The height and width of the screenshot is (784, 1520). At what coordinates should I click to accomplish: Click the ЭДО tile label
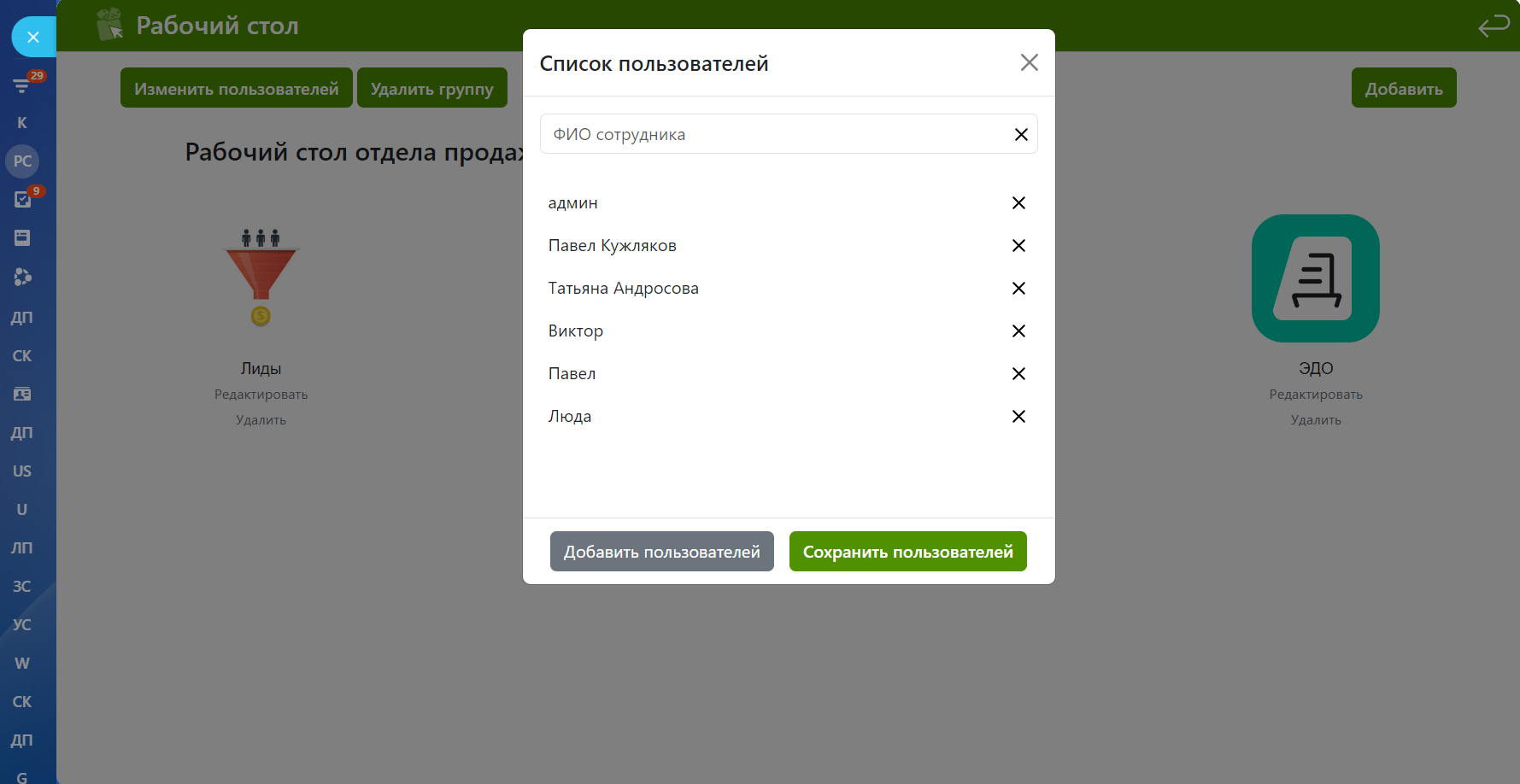point(1316,369)
